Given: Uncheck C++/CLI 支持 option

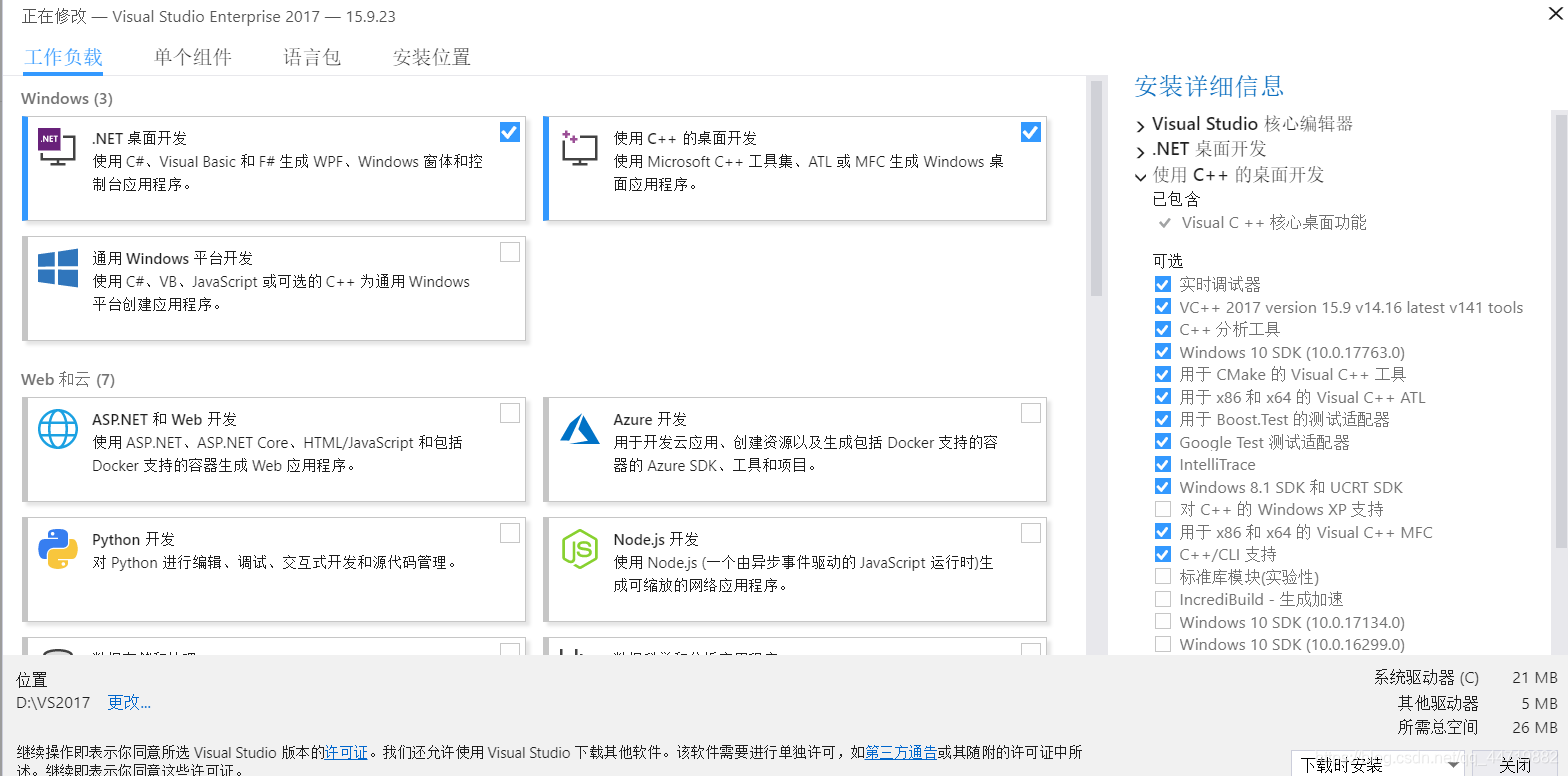Looking at the screenshot, I should [x=1162, y=554].
